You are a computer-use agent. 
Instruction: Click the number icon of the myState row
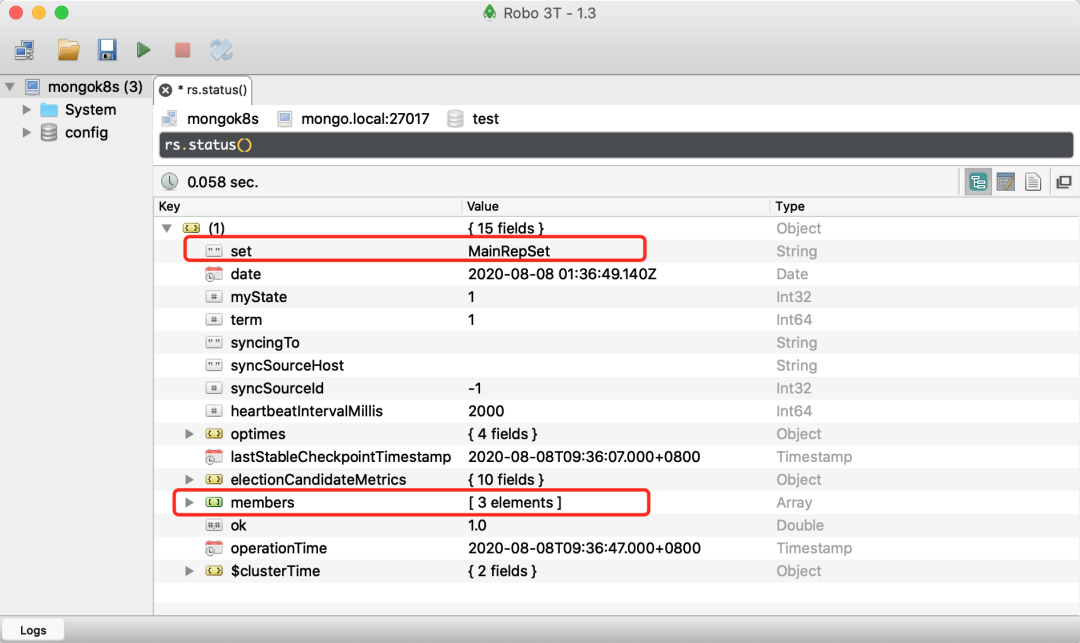click(214, 297)
